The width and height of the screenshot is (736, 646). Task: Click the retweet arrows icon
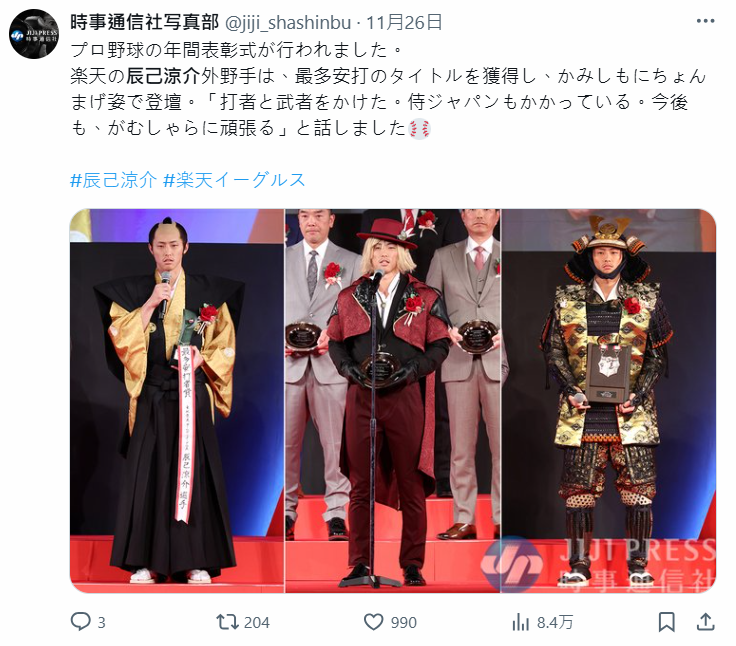[226, 622]
